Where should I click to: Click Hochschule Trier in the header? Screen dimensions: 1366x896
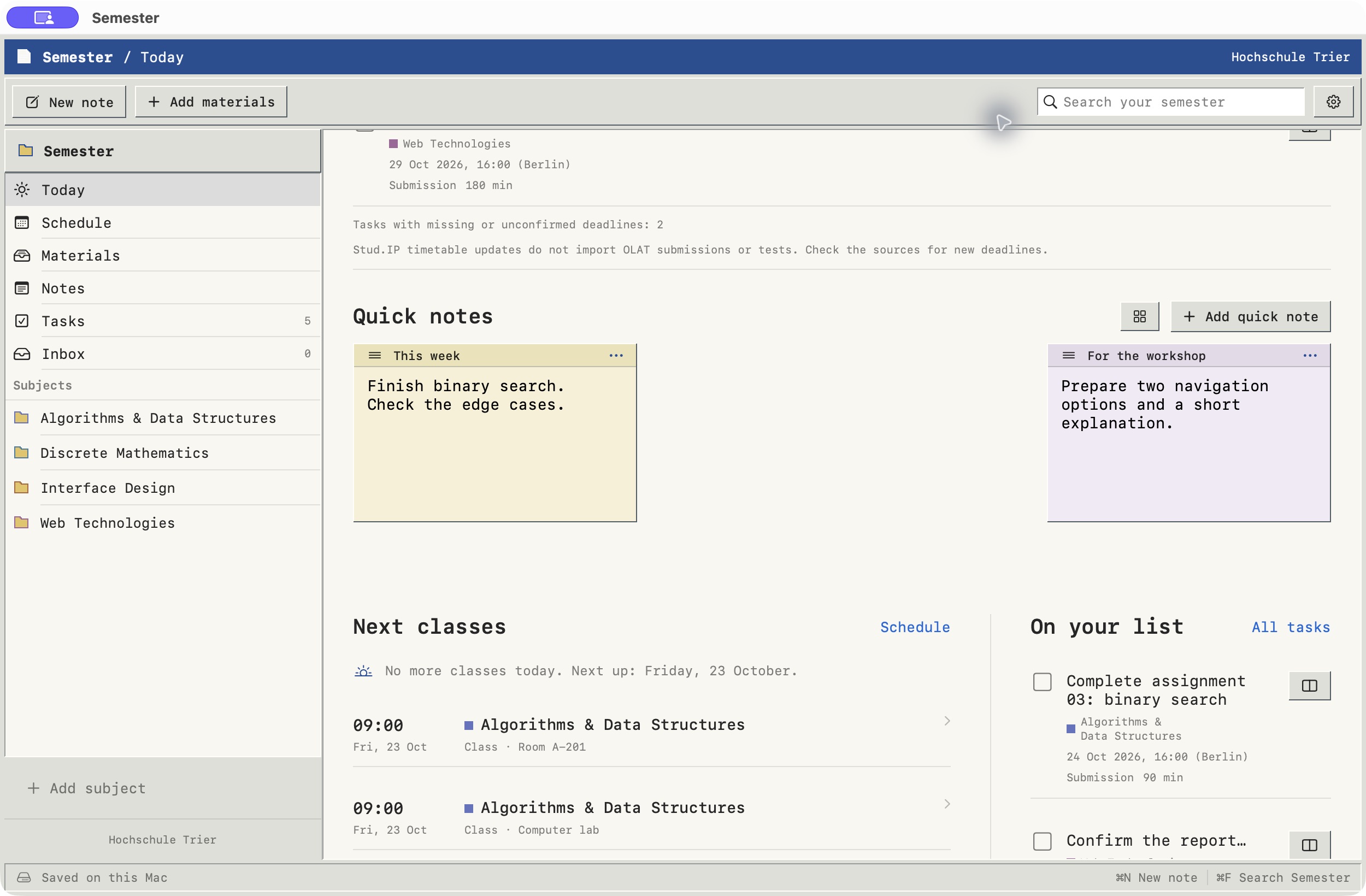point(1290,56)
